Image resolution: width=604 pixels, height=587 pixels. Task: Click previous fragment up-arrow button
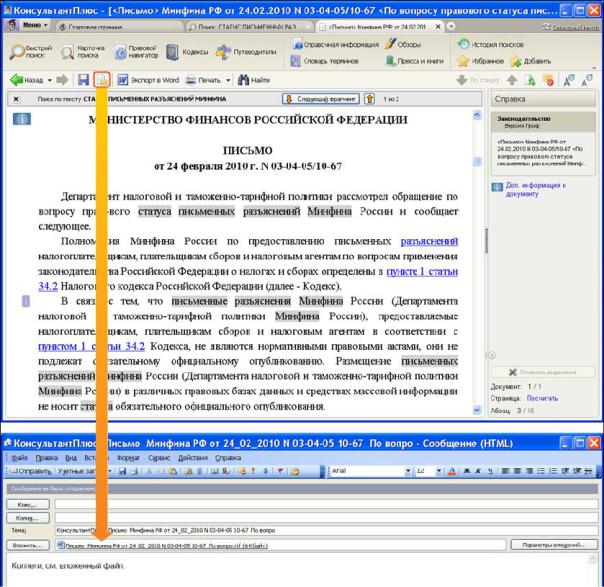point(369,99)
